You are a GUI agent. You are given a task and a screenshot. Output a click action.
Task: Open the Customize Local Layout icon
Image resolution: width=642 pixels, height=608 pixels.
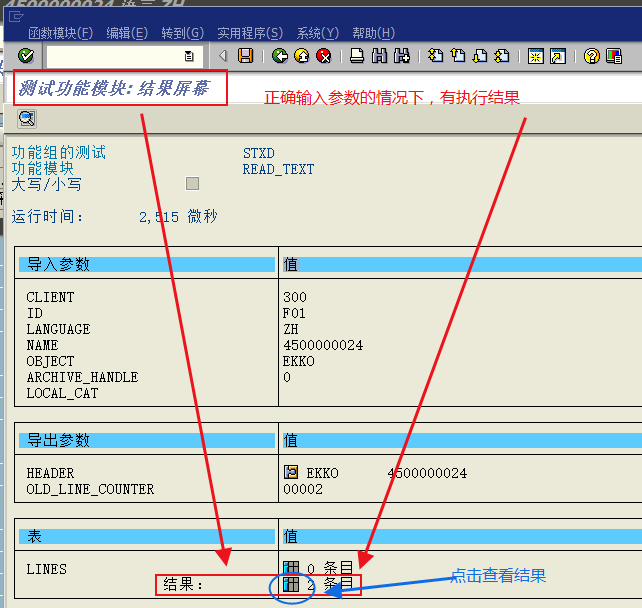pyautogui.click(x=614, y=56)
